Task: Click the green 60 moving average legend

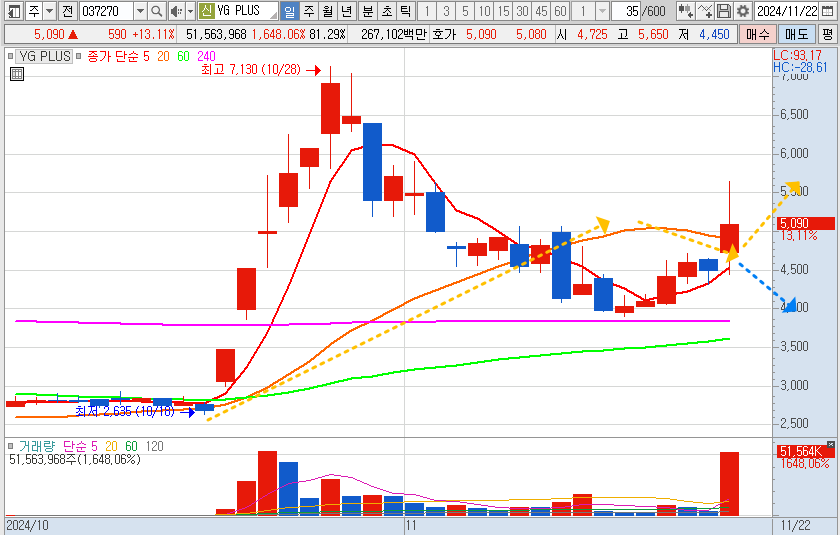Action: 183,56
